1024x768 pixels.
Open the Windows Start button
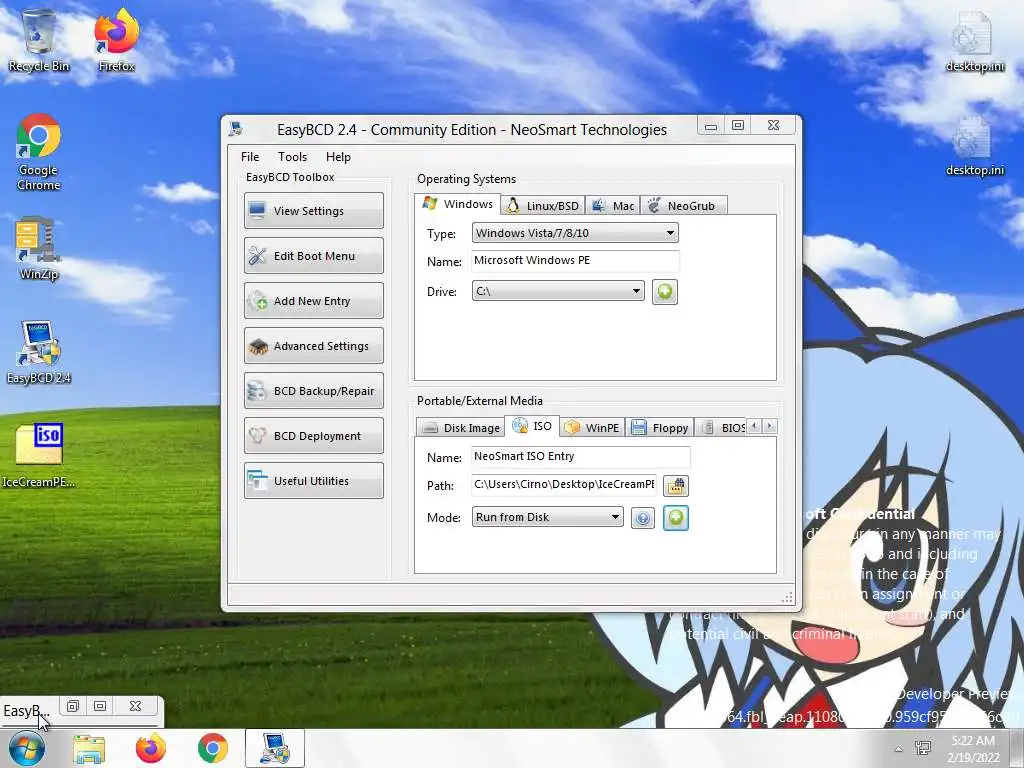pyautogui.click(x=27, y=748)
